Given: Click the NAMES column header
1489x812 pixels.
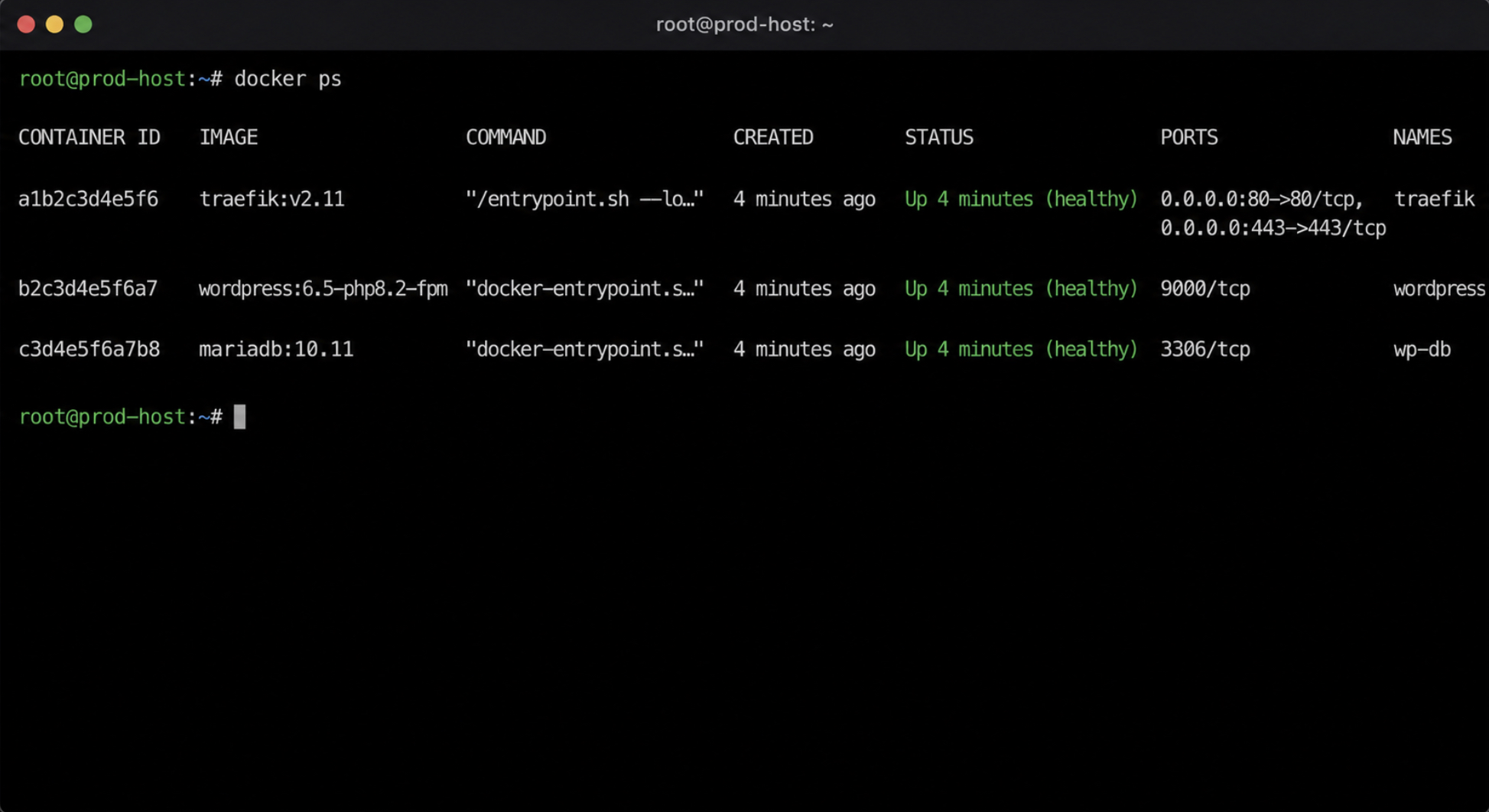Looking at the screenshot, I should (x=1422, y=138).
